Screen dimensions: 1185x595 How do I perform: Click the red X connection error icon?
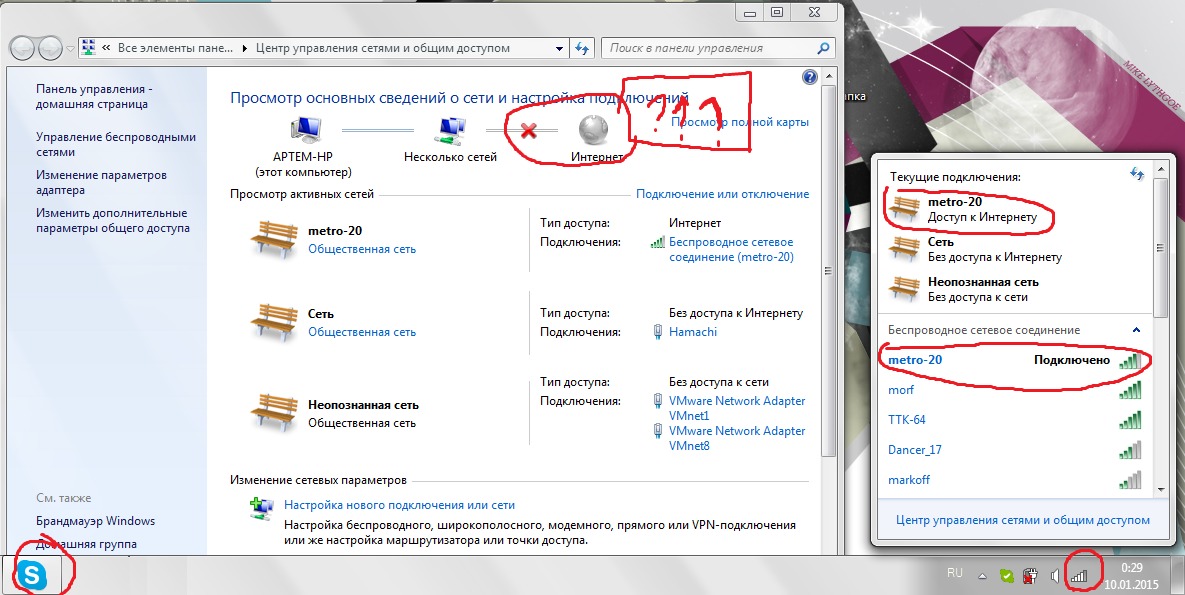(528, 130)
